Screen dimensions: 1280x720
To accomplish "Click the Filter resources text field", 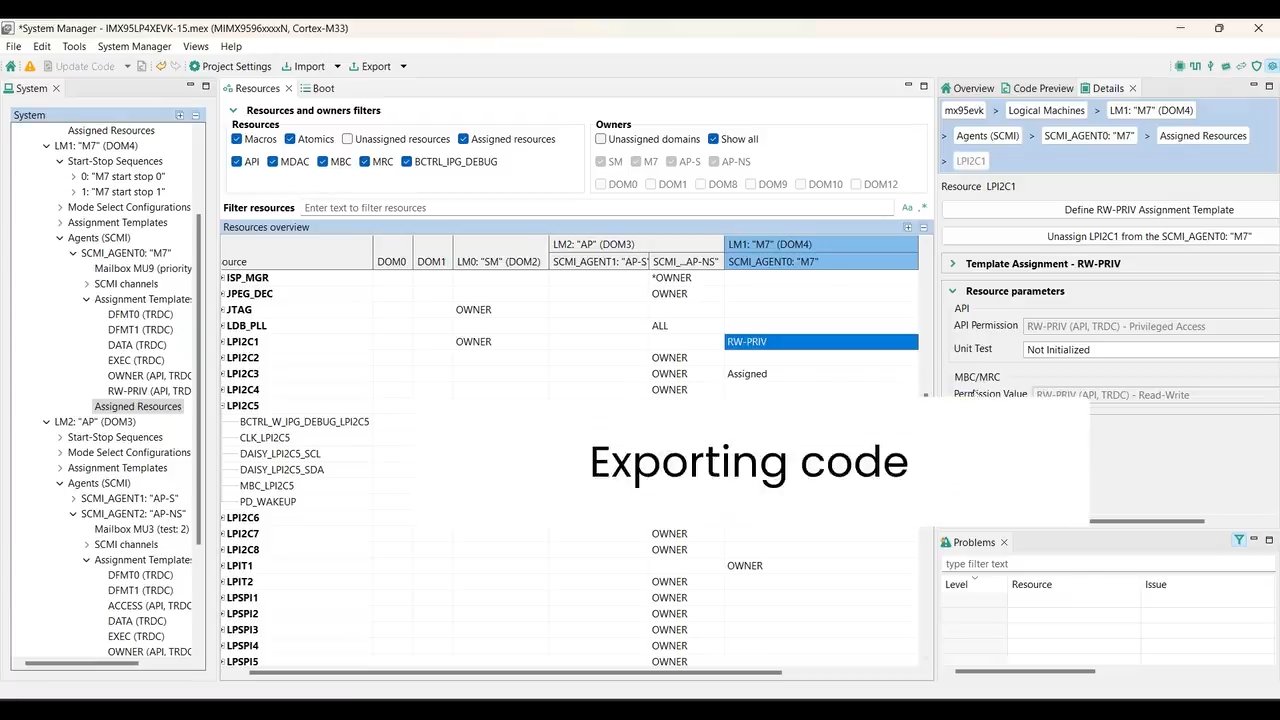I will point(597,208).
